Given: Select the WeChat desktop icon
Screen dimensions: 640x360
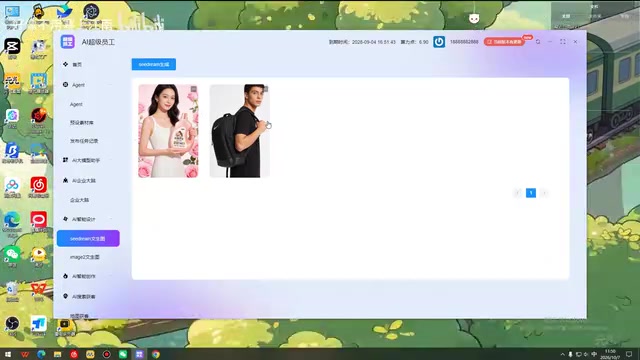Looking at the screenshot, I should tap(12, 257).
